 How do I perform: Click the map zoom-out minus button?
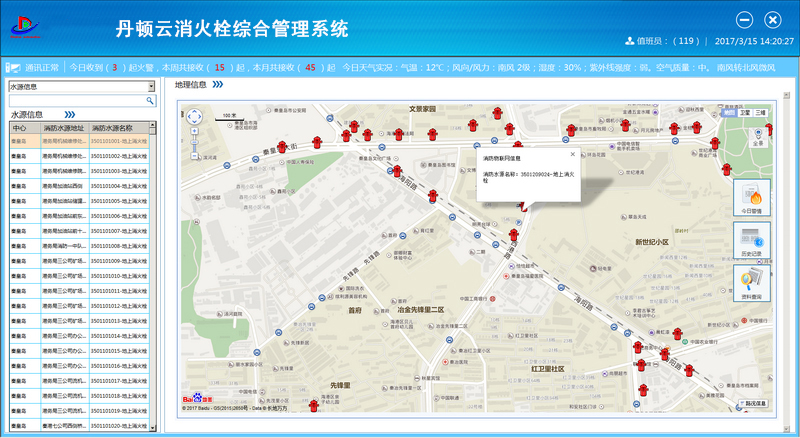coord(194,156)
